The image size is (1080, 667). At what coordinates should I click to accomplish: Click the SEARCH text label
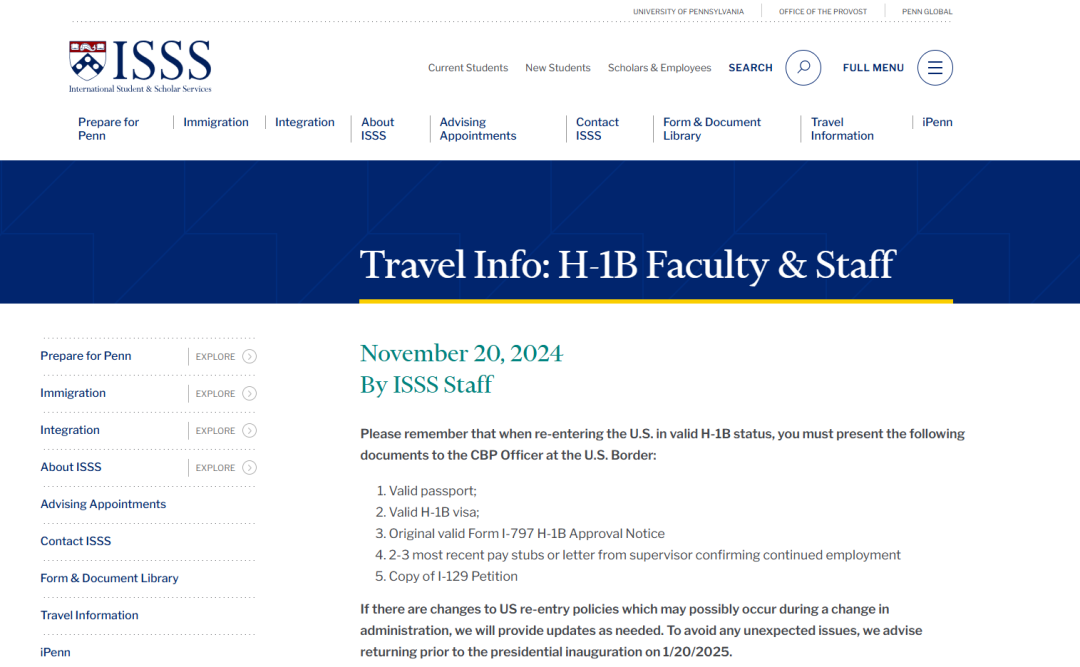(x=750, y=68)
